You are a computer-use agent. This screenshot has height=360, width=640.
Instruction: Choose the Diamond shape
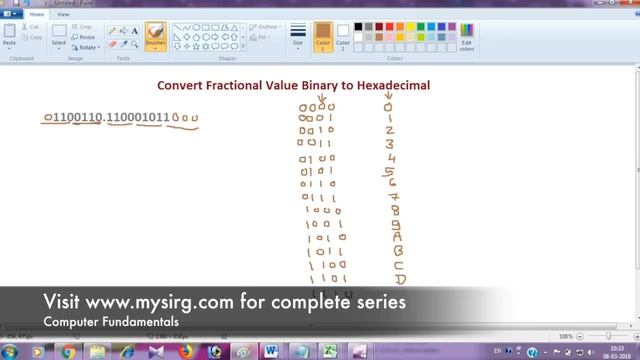click(187, 37)
